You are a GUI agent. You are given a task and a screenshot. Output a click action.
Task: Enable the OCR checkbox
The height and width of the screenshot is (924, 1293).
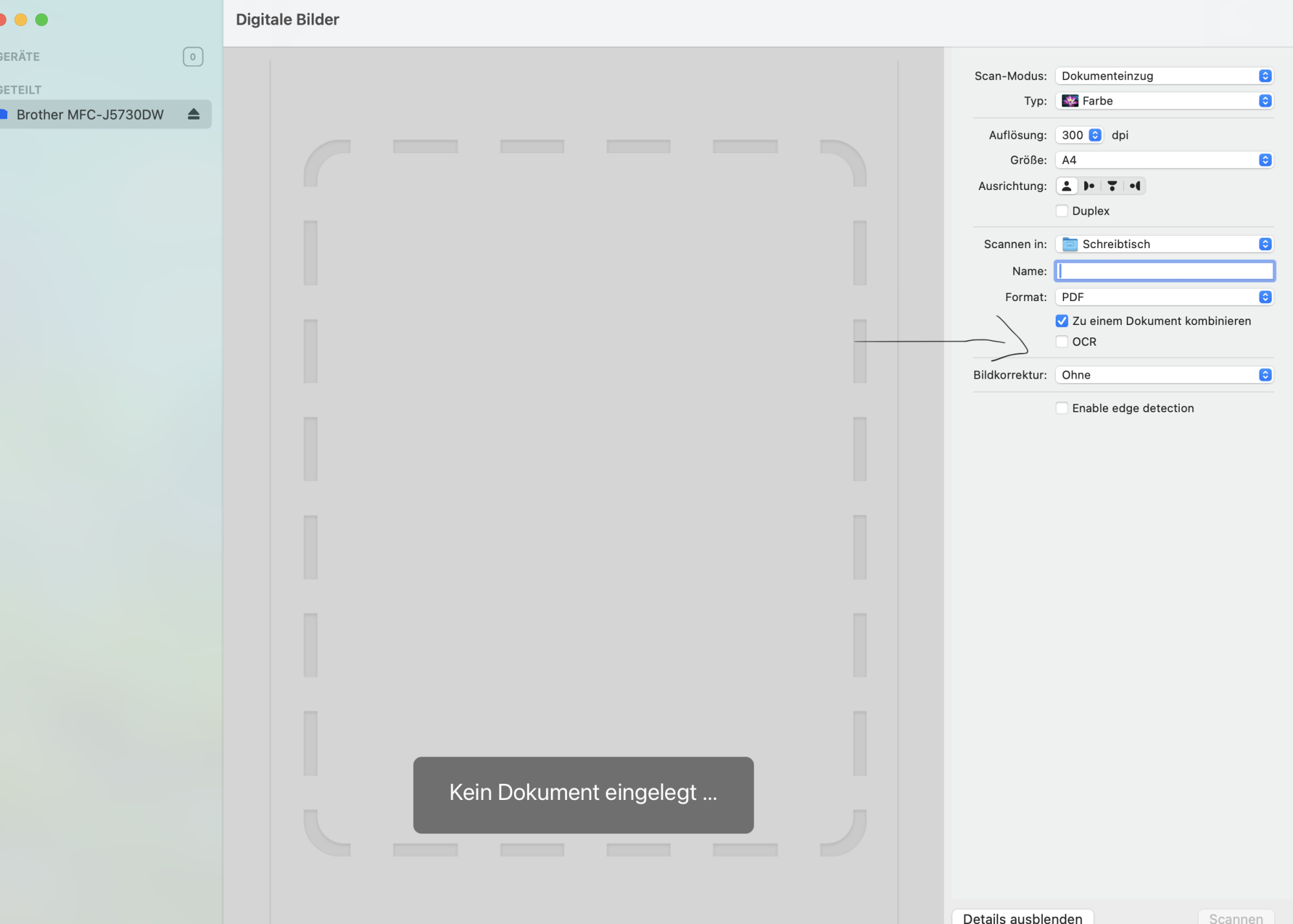(1062, 342)
